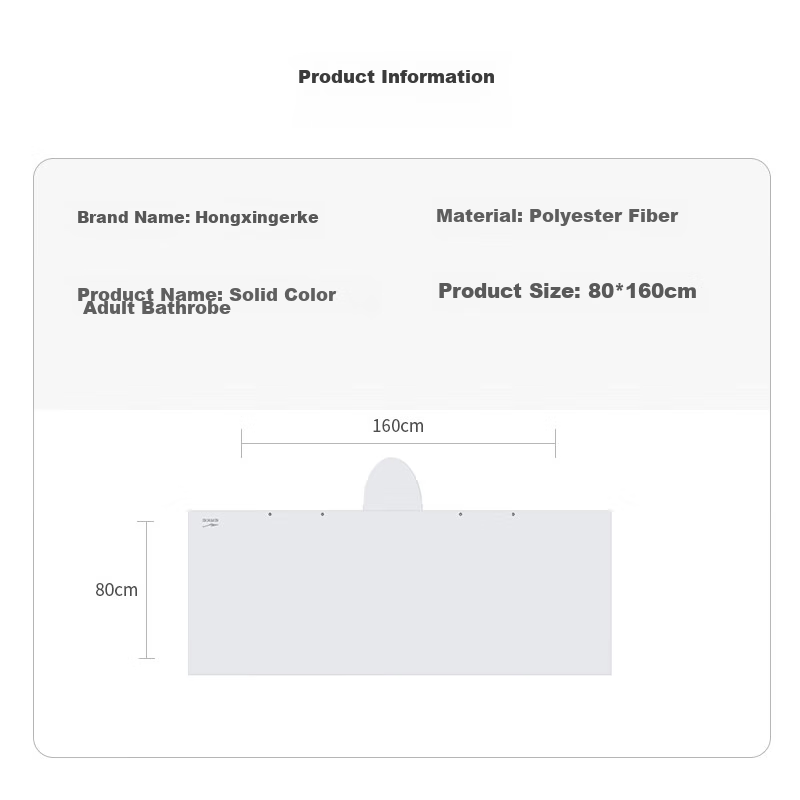Click the center of the gray towel body
The image size is (800, 800).
coord(400,592)
